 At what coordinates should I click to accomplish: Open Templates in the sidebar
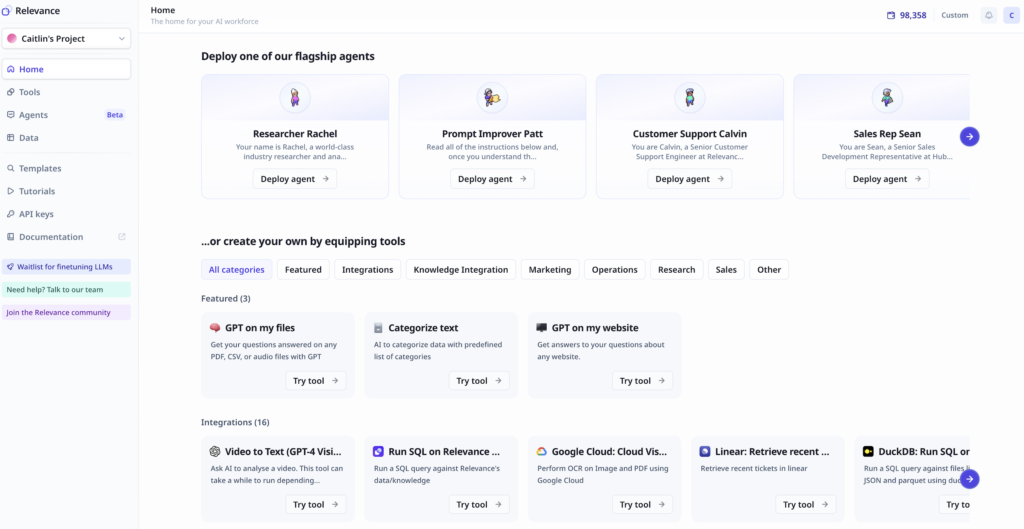click(66, 168)
